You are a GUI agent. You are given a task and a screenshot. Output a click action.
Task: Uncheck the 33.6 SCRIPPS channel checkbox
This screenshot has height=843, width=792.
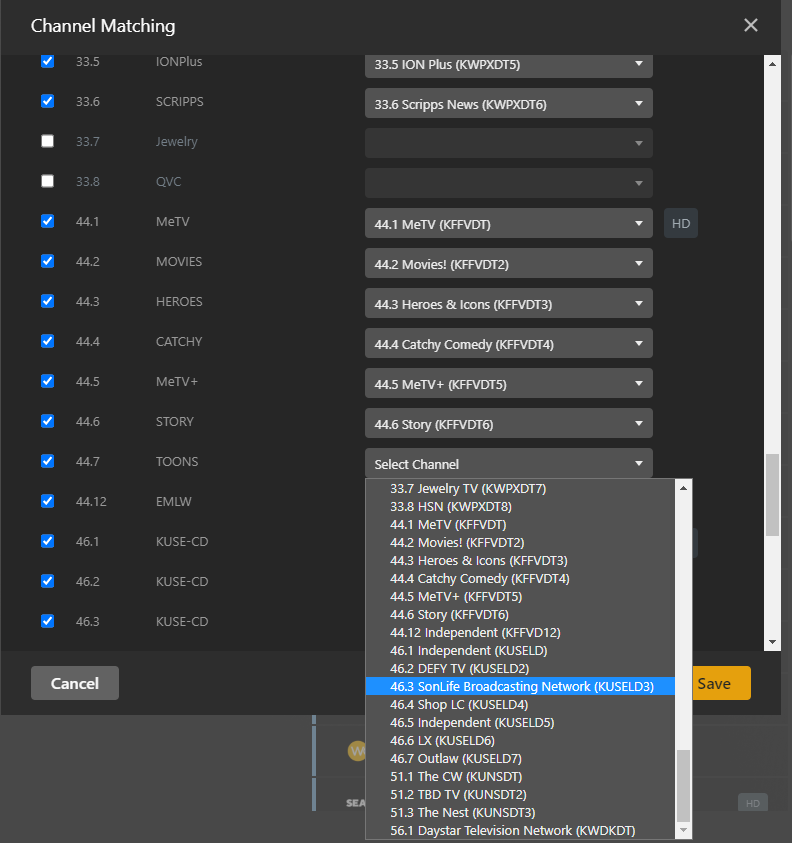pyautogui.click(x=47, y=101)
